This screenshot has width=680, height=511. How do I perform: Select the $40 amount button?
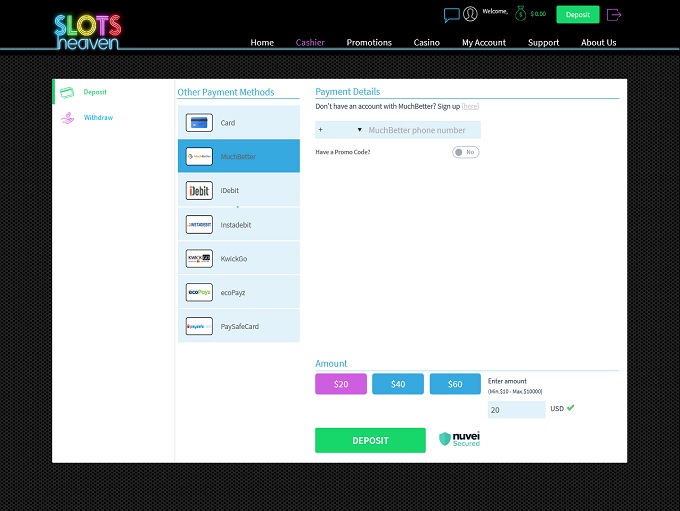(x=398, y=384)
